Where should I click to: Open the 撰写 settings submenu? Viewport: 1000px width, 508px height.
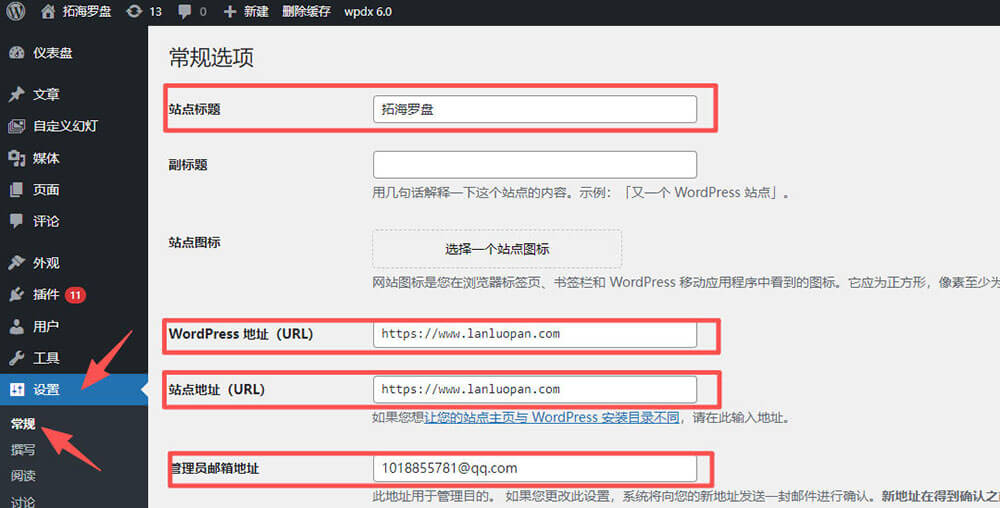pyautogui.click(x=22, y=449)
